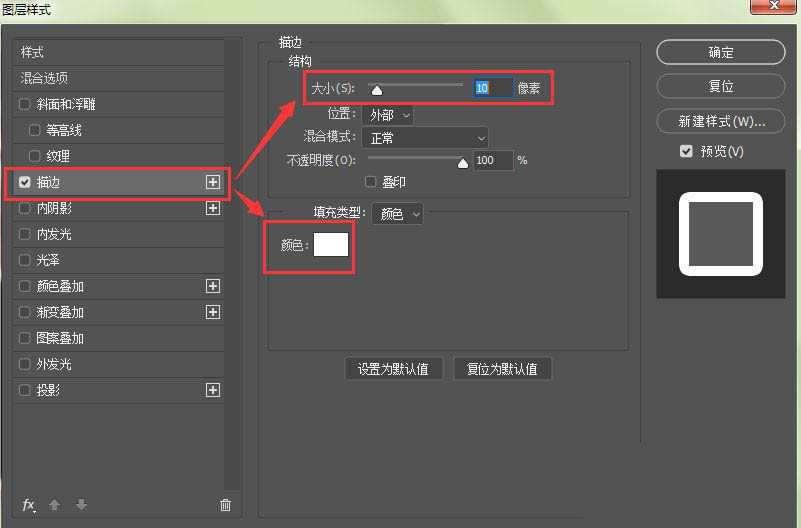Open the 外发光 settings row

(x=119, y=364)
